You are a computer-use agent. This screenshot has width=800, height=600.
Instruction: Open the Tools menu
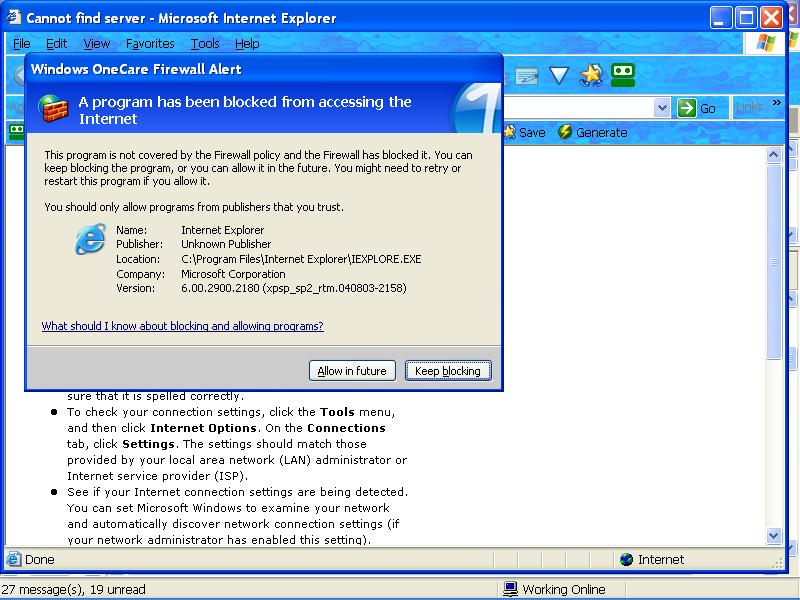[x=205, y=44]
